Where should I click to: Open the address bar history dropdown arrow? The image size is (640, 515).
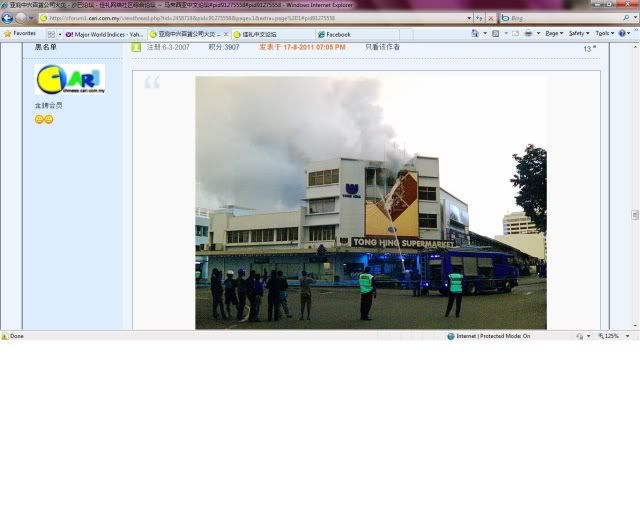[469, 18]
